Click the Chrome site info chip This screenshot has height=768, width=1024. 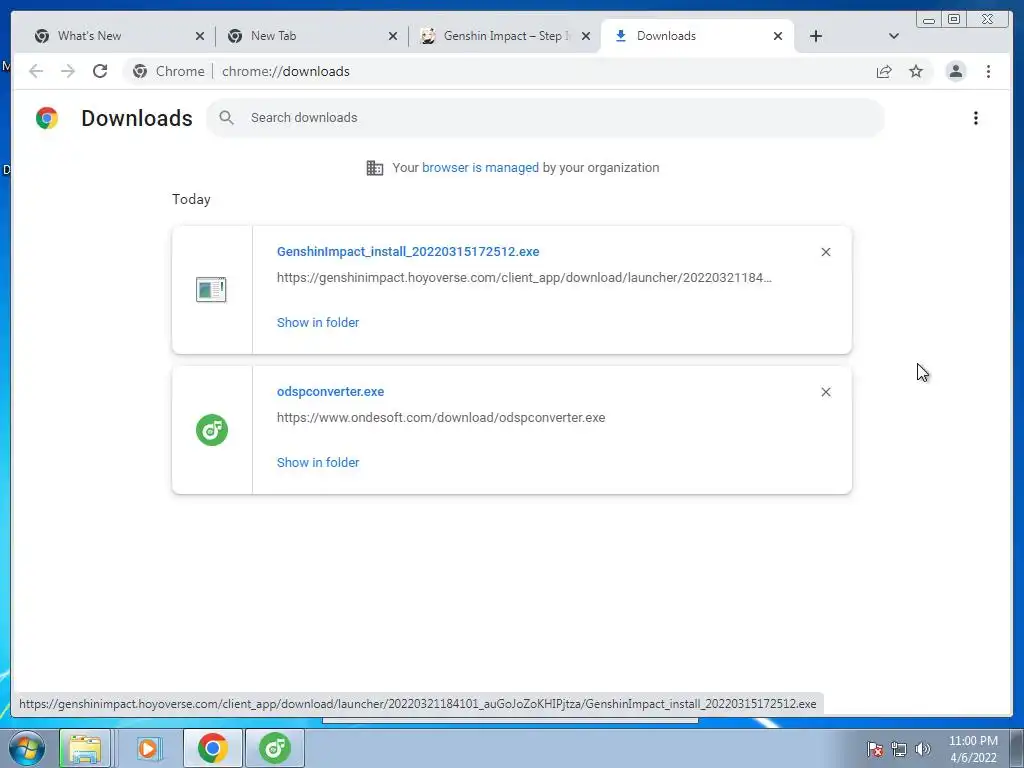168,71
